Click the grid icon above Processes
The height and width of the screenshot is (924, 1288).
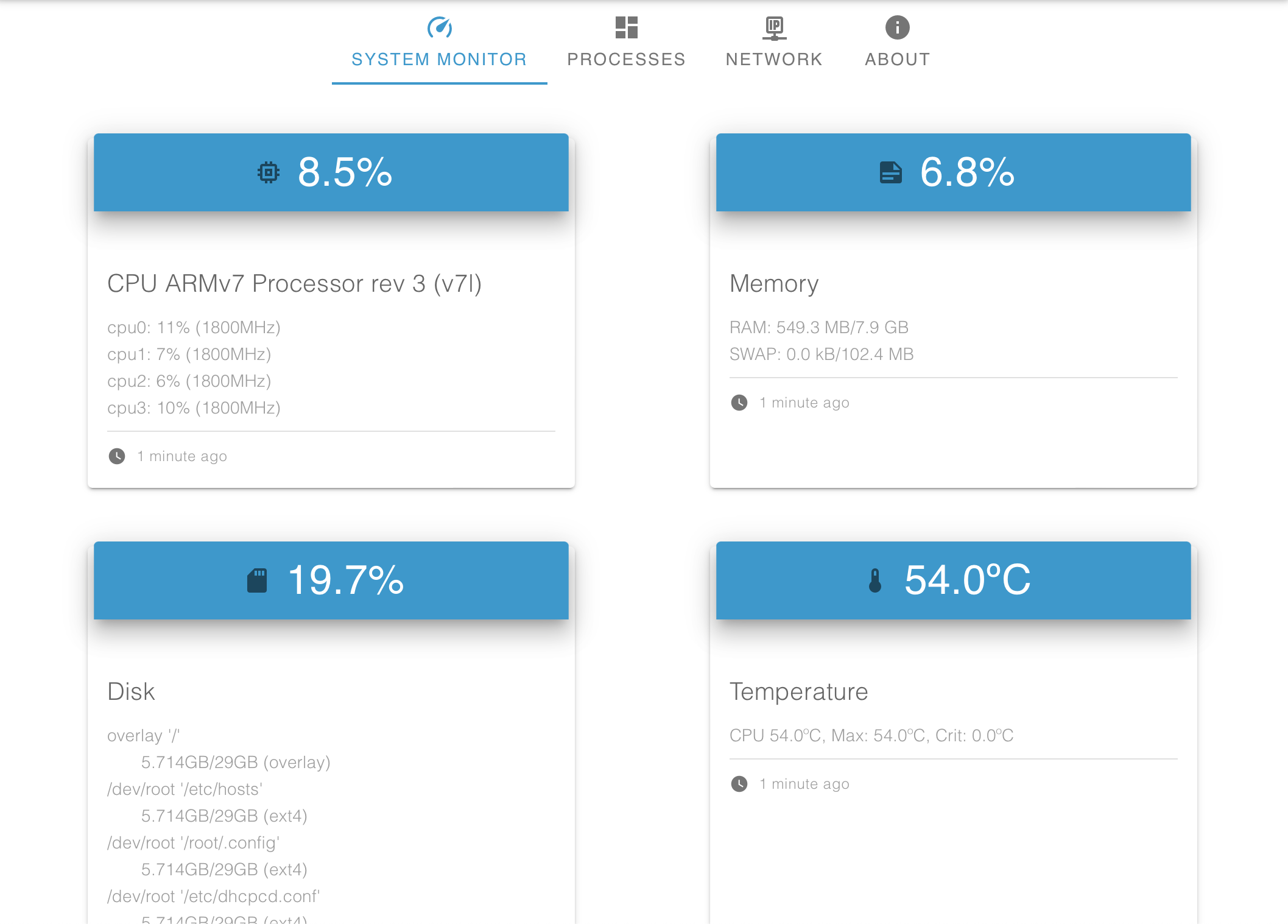pyautogui.click(x=625, y=27)
